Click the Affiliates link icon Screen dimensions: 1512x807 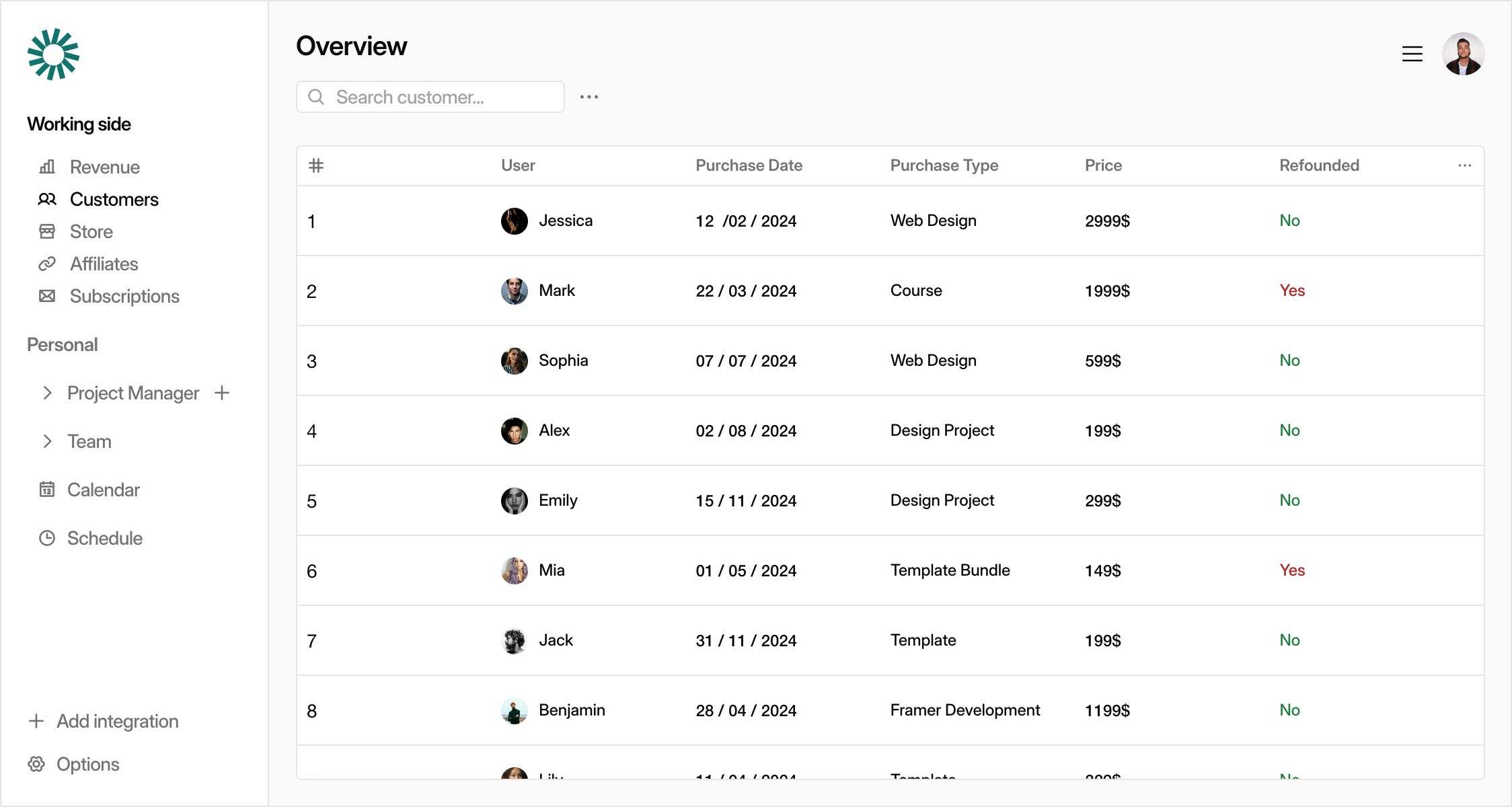pyautogui.click(x=47, y=264)
